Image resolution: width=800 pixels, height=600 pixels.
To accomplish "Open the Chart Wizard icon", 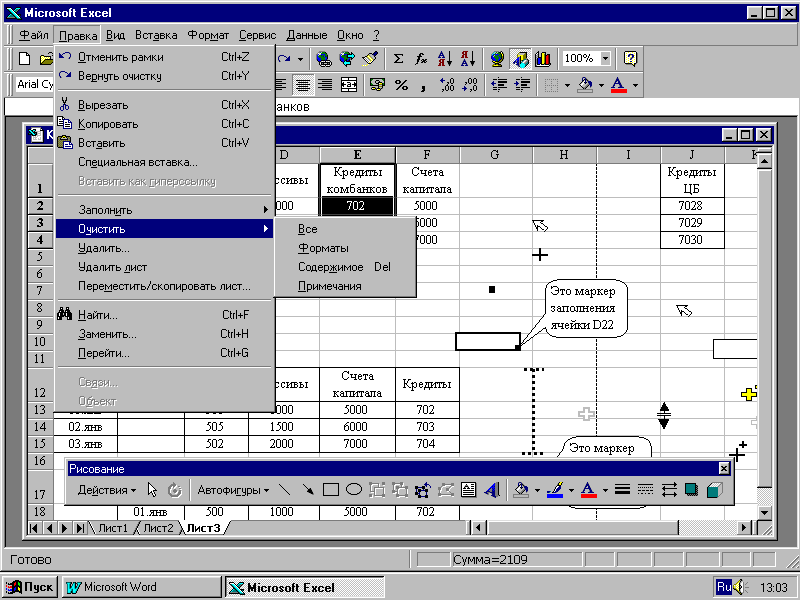I will click(543, 59).
